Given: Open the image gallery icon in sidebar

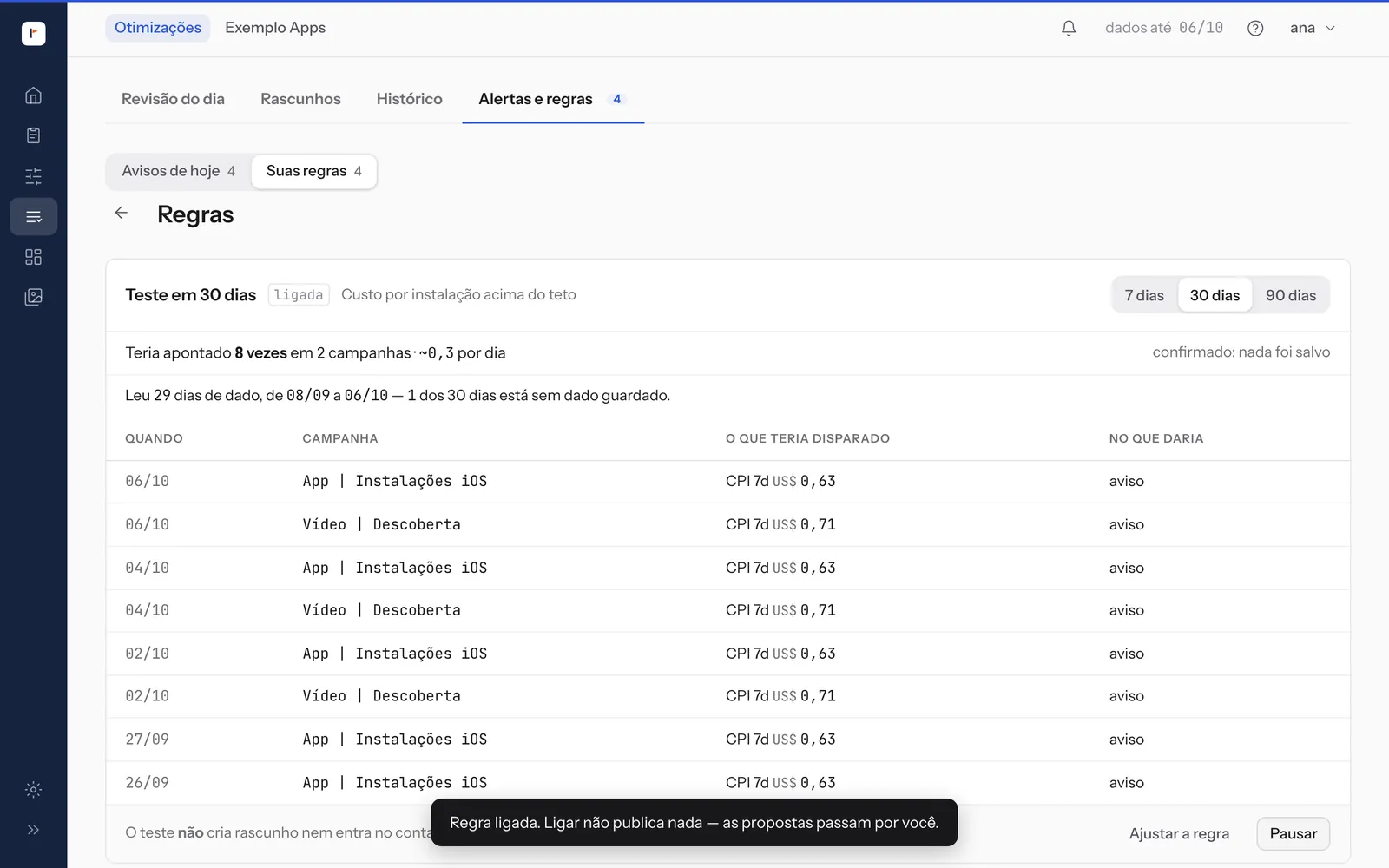Looking at the screenshot, I should click(33, 297).
